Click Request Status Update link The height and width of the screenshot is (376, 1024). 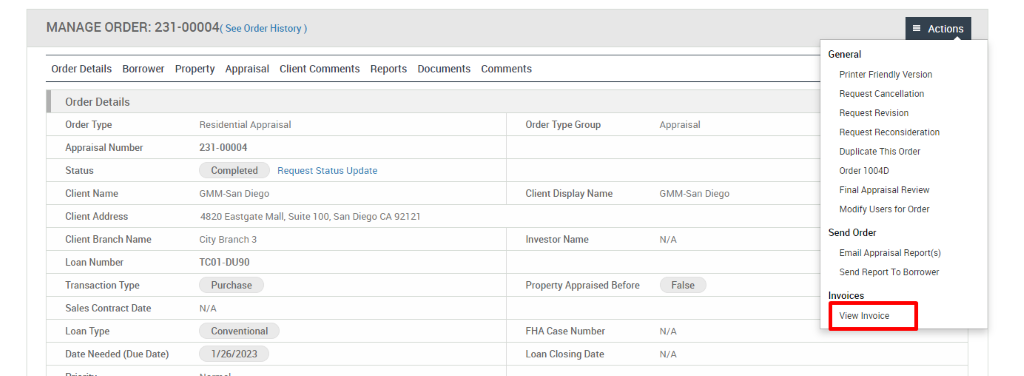327,170
